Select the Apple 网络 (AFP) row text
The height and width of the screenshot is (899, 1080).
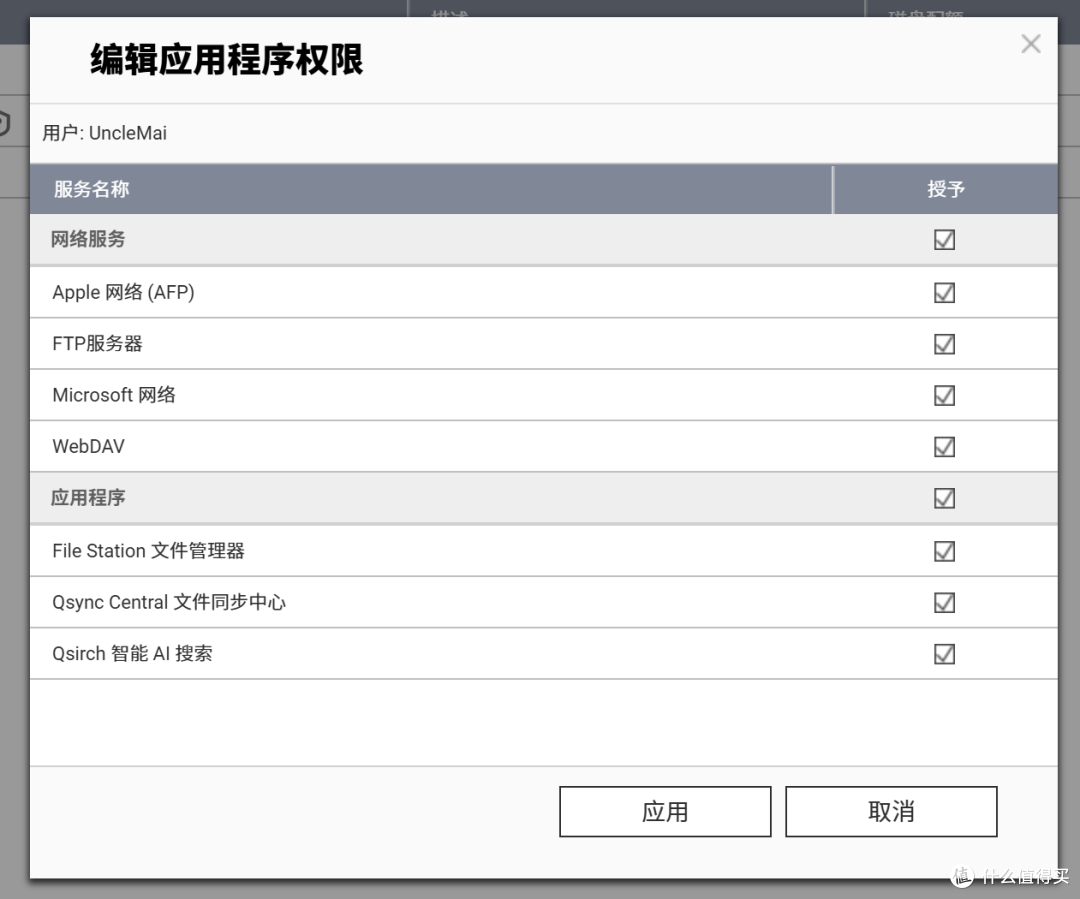click(123, 292)
